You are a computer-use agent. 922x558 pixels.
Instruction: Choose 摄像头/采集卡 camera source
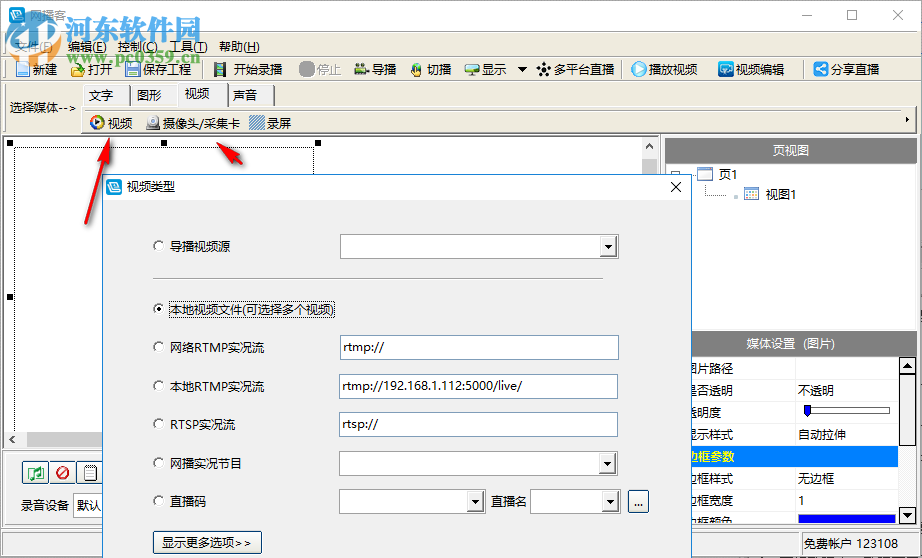[193, 123]
